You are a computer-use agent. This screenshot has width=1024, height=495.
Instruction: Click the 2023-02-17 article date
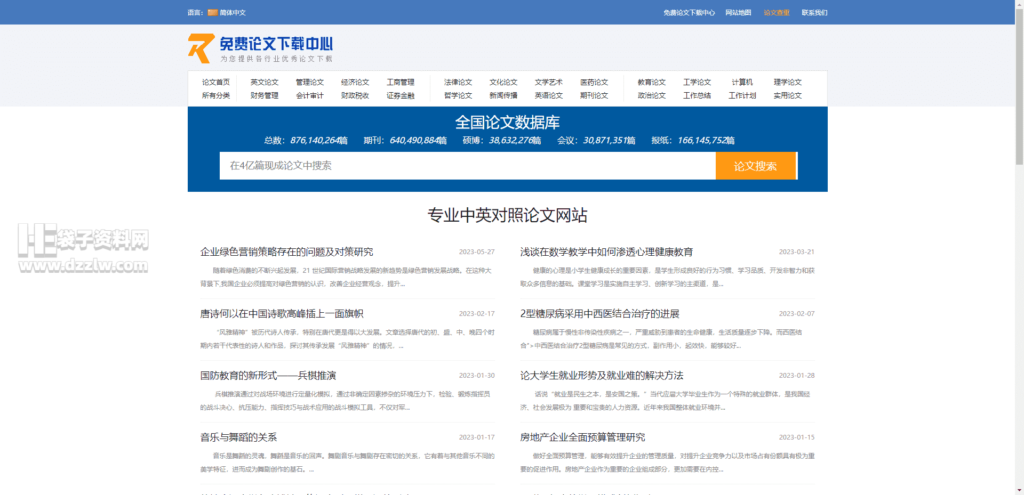[x=477, y=313]
